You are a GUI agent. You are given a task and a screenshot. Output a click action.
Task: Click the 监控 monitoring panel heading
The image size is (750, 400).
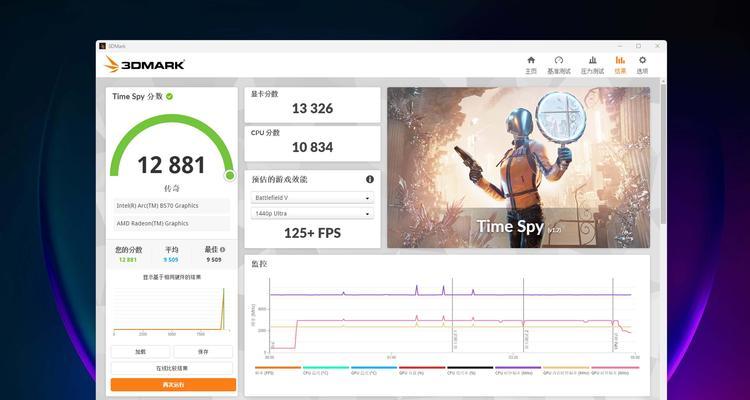click(259, 264)
